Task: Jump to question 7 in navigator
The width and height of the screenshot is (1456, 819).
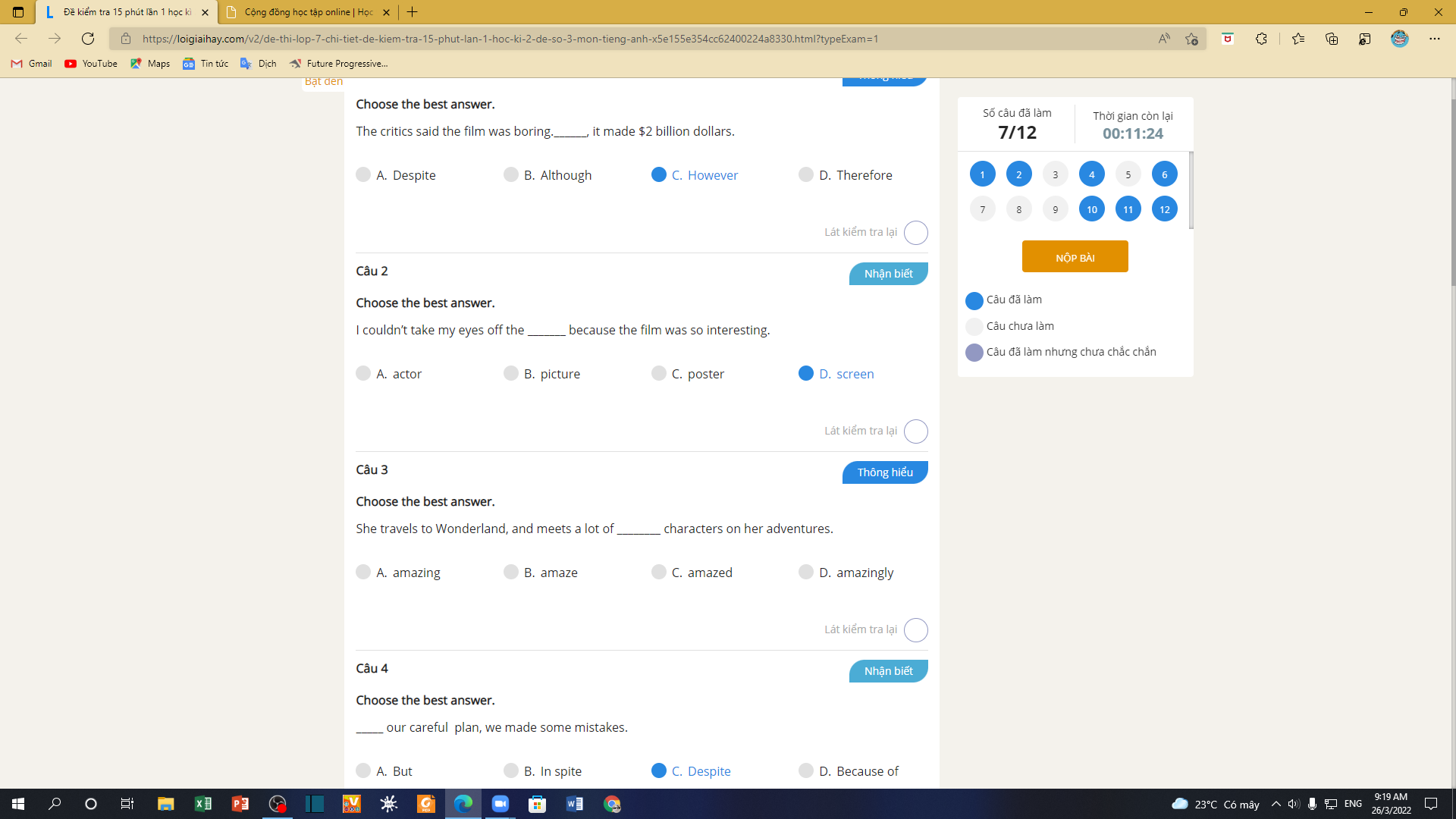Action: tap(982, 209)
